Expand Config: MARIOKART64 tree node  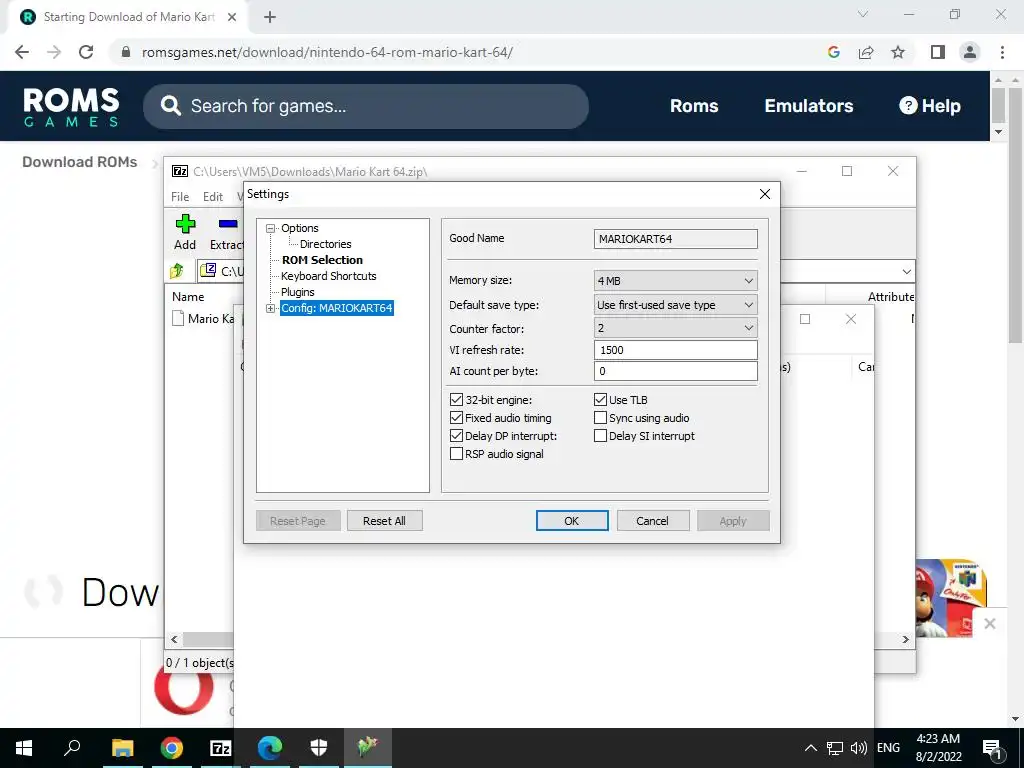tap(270, 308)
